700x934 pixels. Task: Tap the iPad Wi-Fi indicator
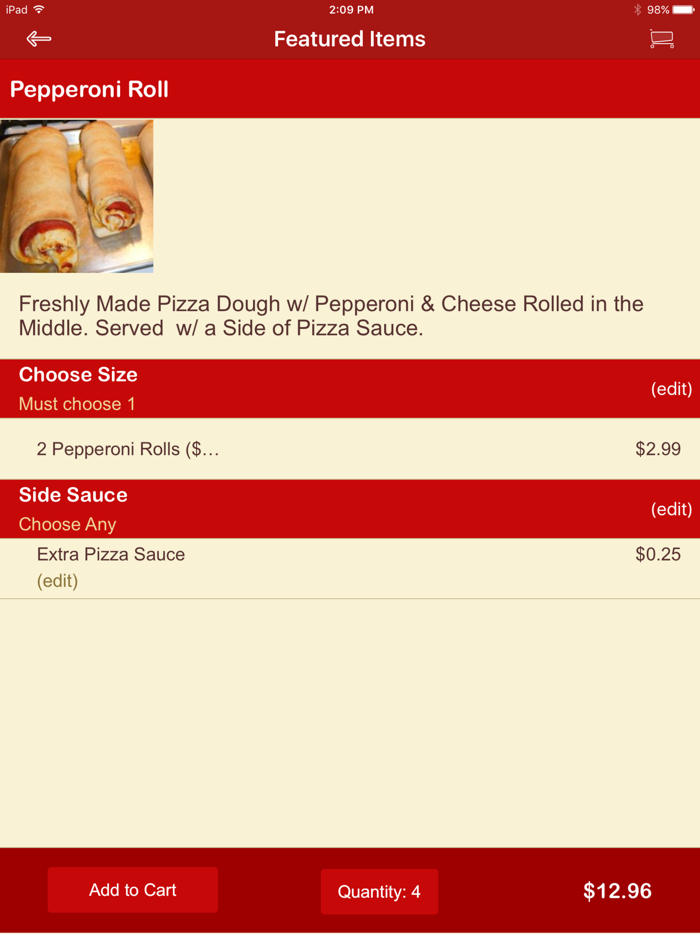pos(25,9)
